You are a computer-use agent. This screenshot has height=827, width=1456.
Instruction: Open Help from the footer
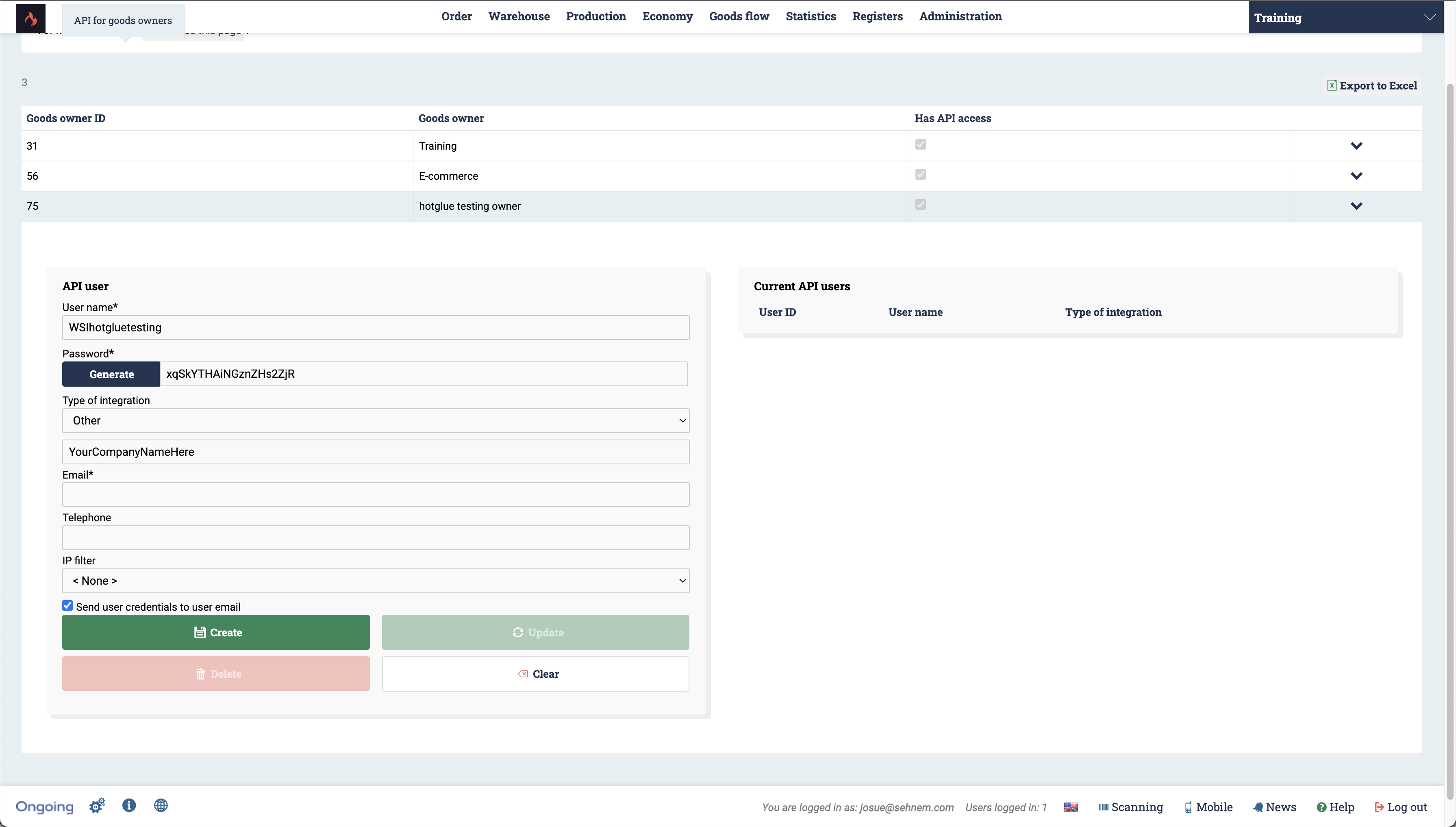pyautogui.click(x=1335, y=807)
